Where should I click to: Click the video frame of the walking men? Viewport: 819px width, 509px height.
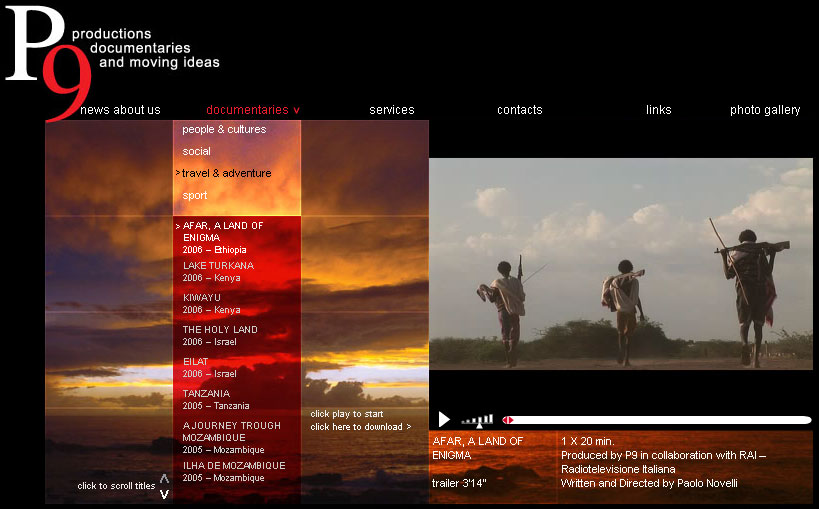coord(620,265)
